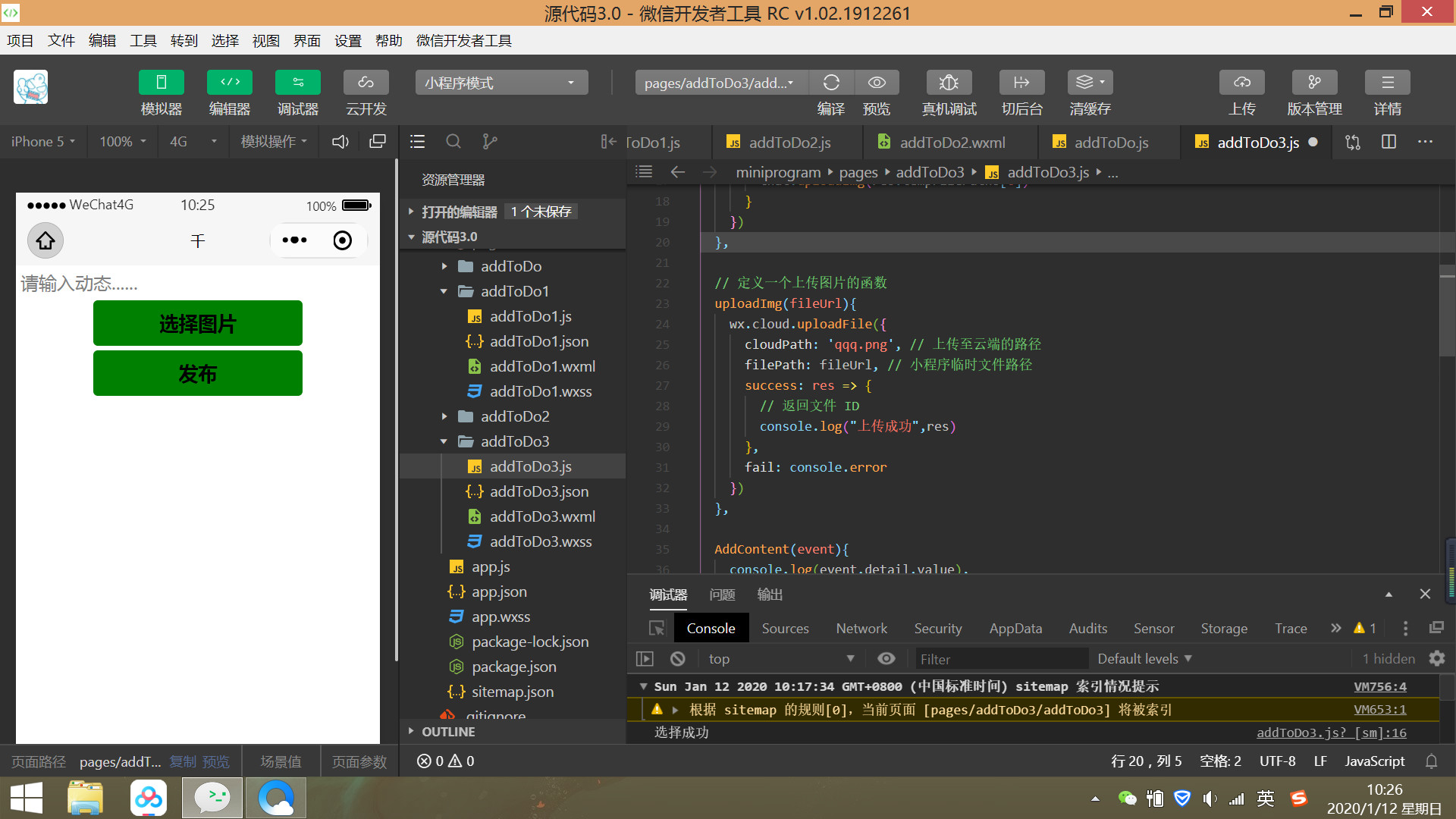1456x819 pixels.
Task: Open the 工具 menu
Action: 143,41
